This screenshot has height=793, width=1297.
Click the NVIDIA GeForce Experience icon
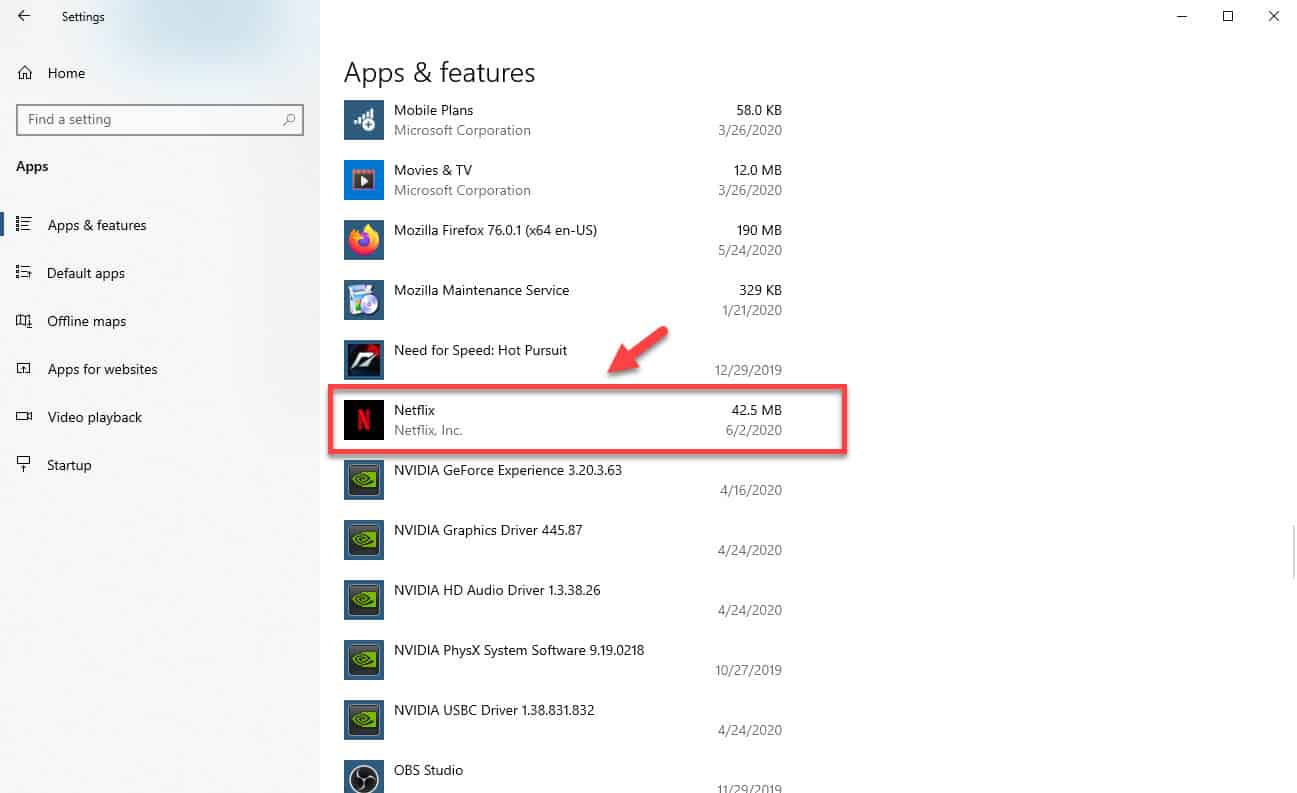tap(364, 480)
